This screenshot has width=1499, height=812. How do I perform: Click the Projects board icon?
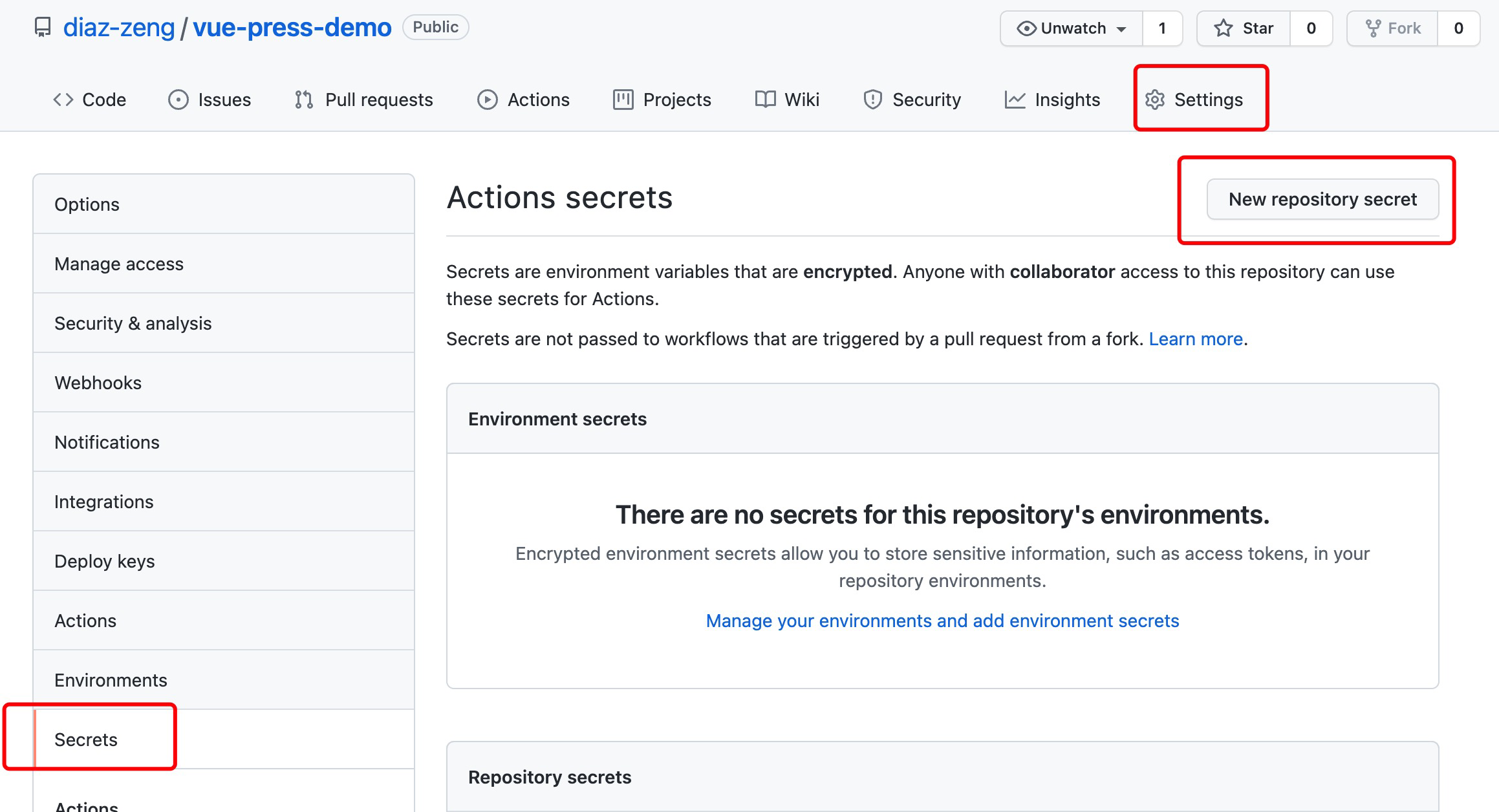pos(623,100)
